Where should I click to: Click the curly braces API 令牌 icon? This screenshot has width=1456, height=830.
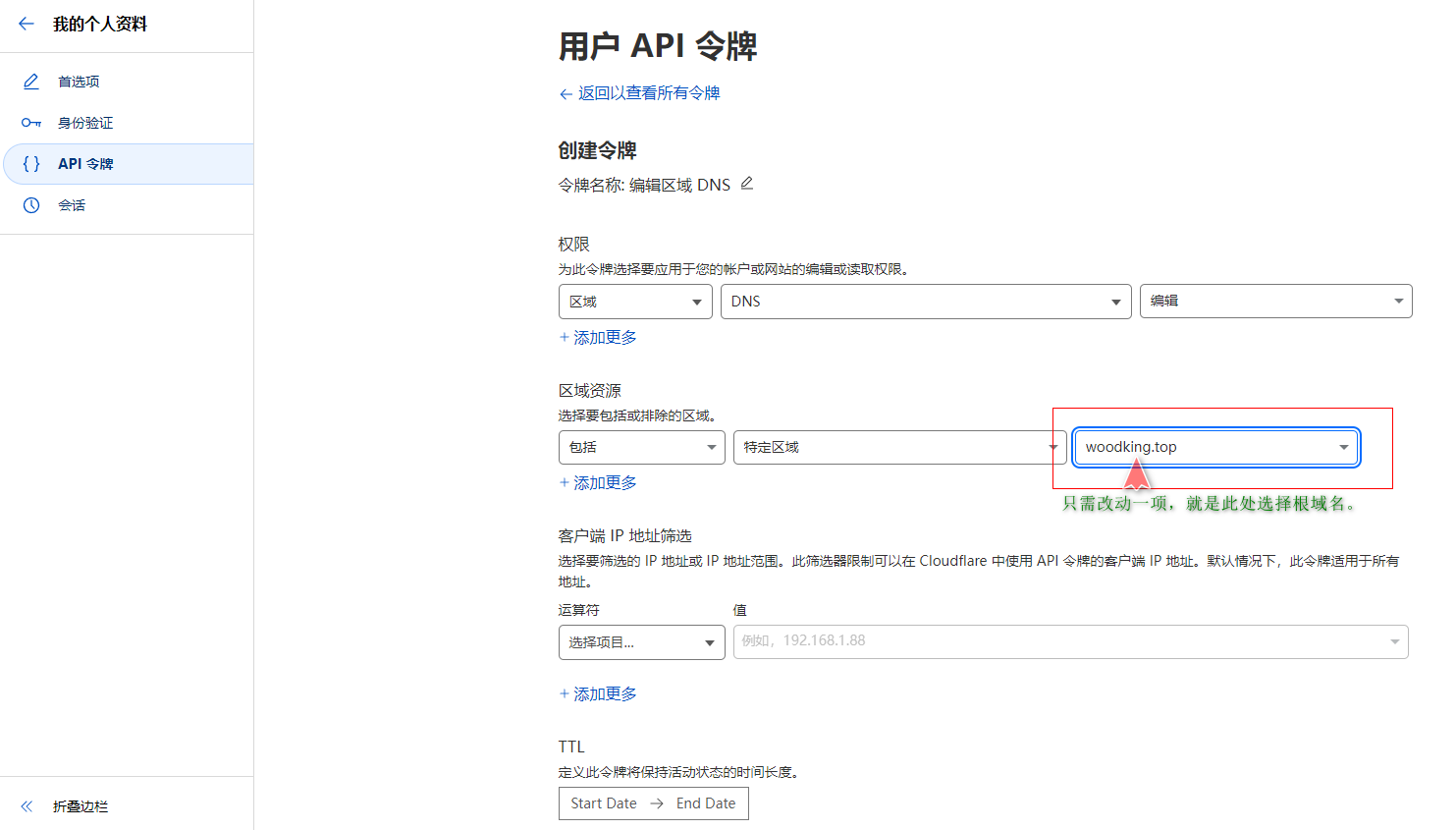(31, 164)
